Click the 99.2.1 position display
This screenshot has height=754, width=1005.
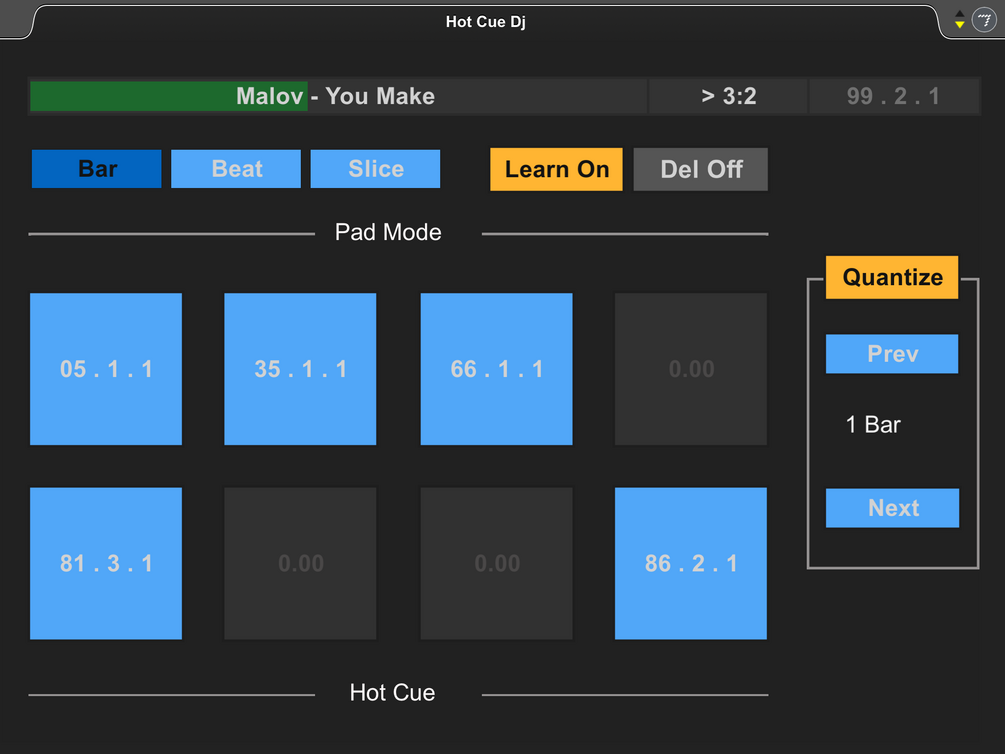tap(893, 96)
